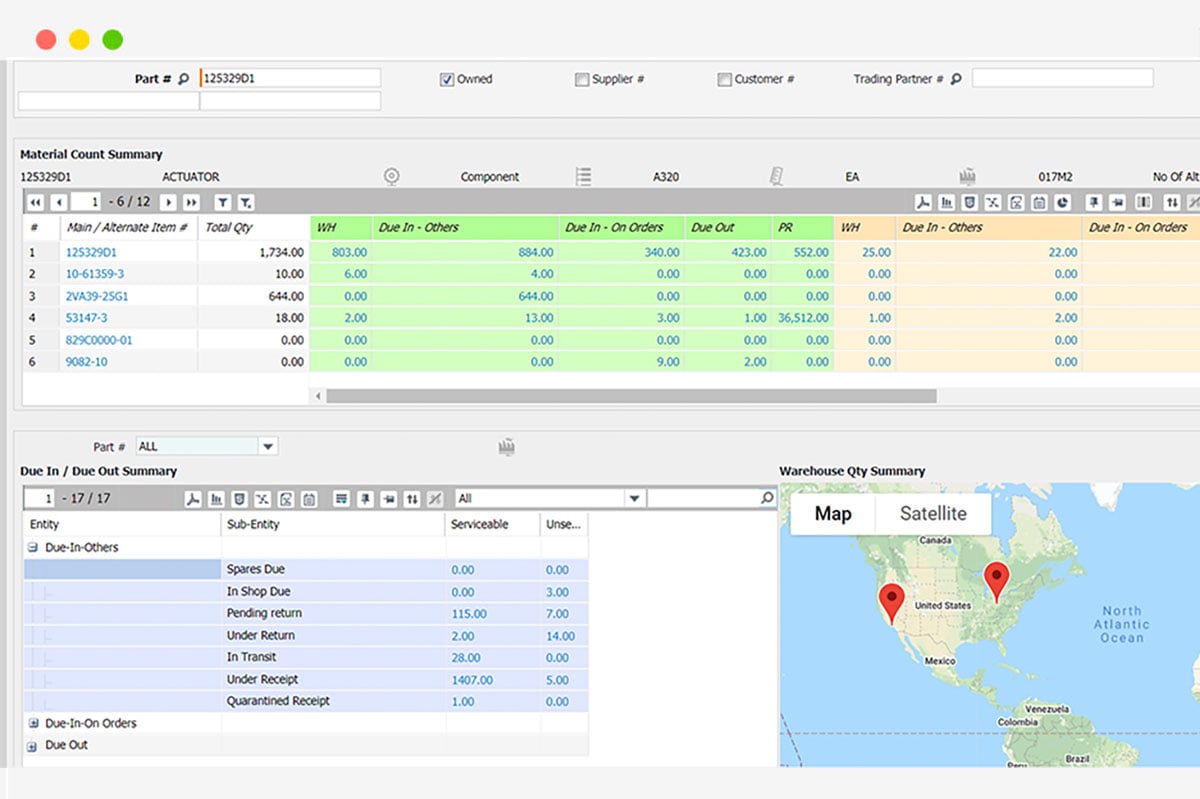
Task: Switch to Satellite view on the map
Action: pos(933,514)
